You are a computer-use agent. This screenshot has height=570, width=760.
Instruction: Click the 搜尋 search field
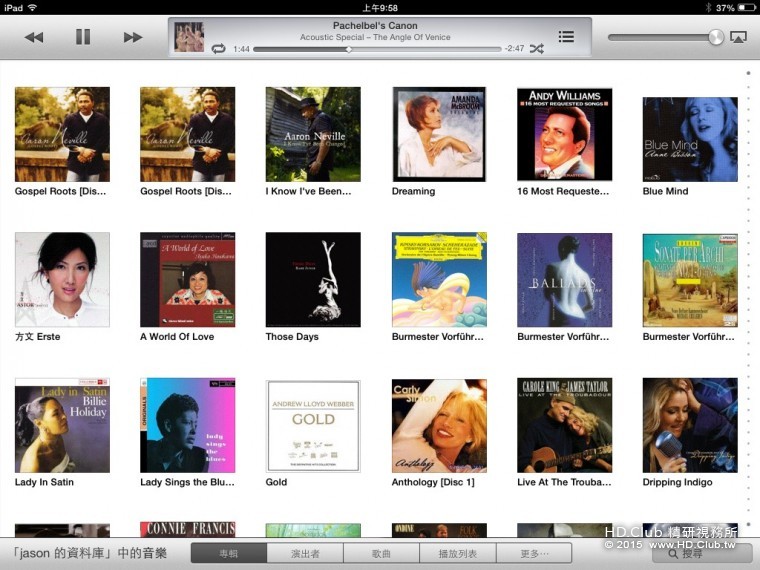click(700, 553)
